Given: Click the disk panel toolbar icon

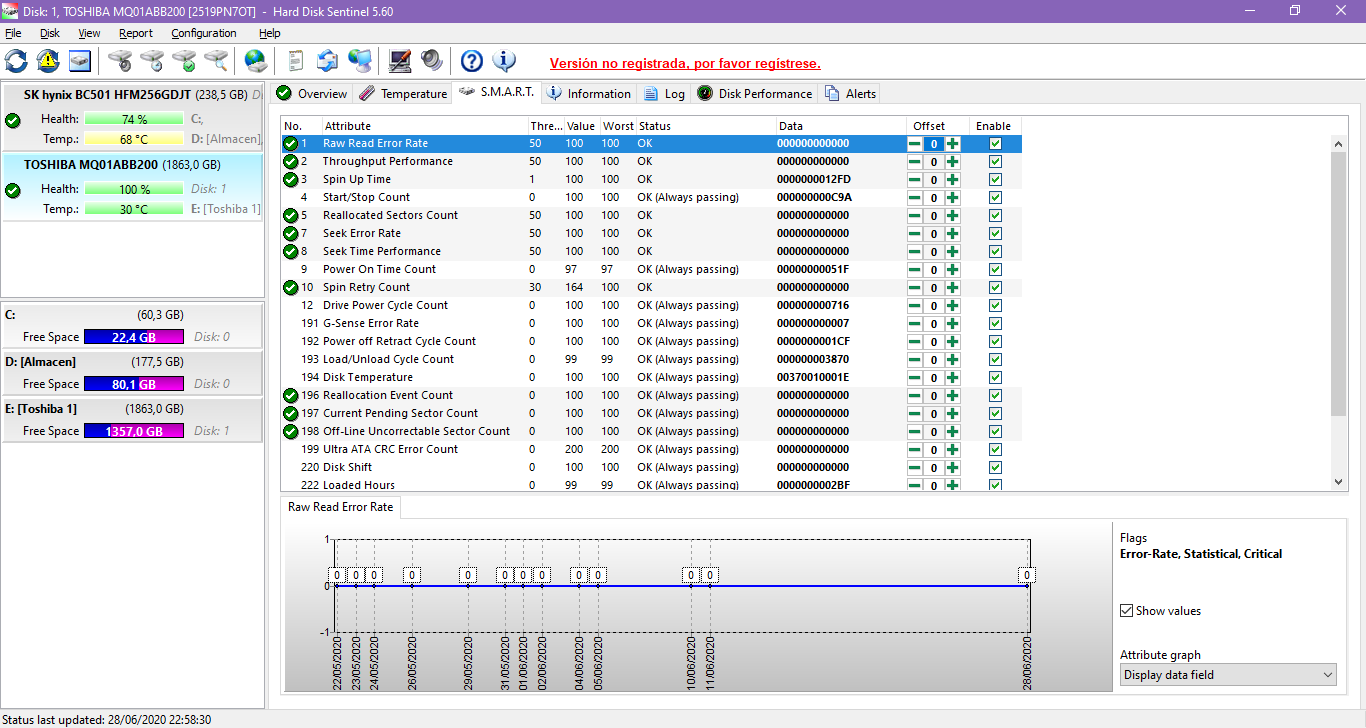Looking at the screenshot, I should [x=79, y=61].
